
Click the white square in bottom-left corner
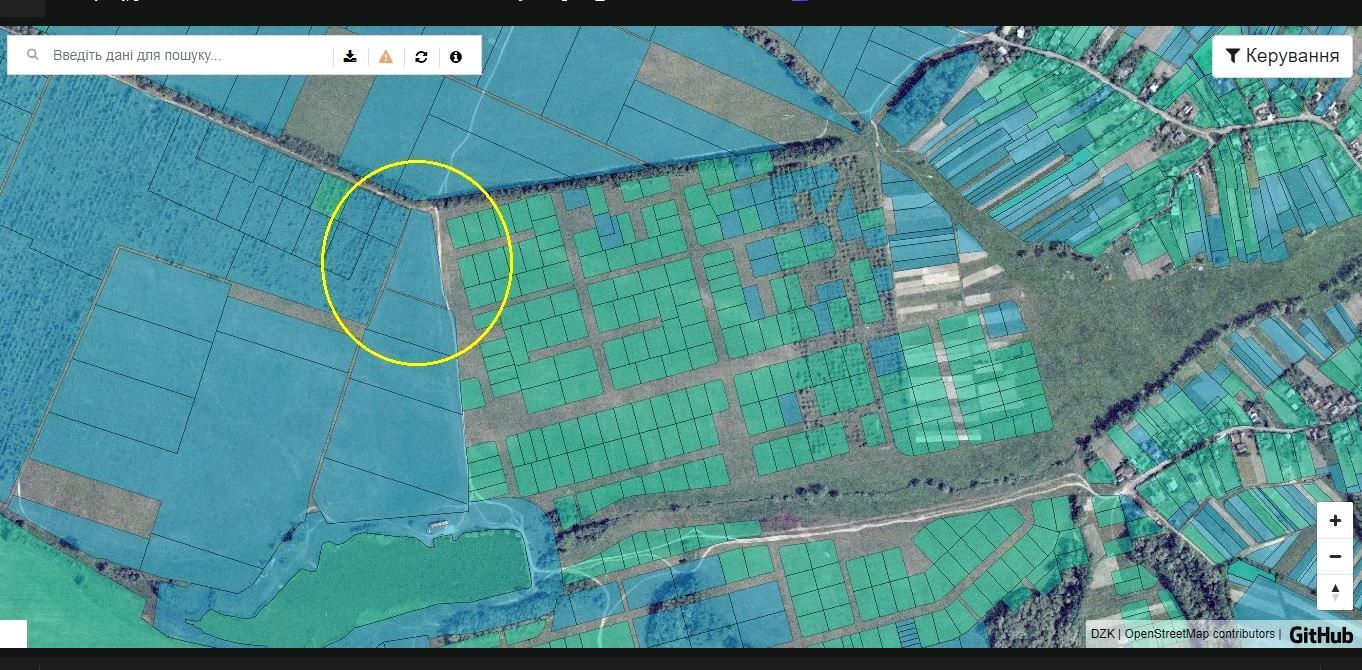13,634
